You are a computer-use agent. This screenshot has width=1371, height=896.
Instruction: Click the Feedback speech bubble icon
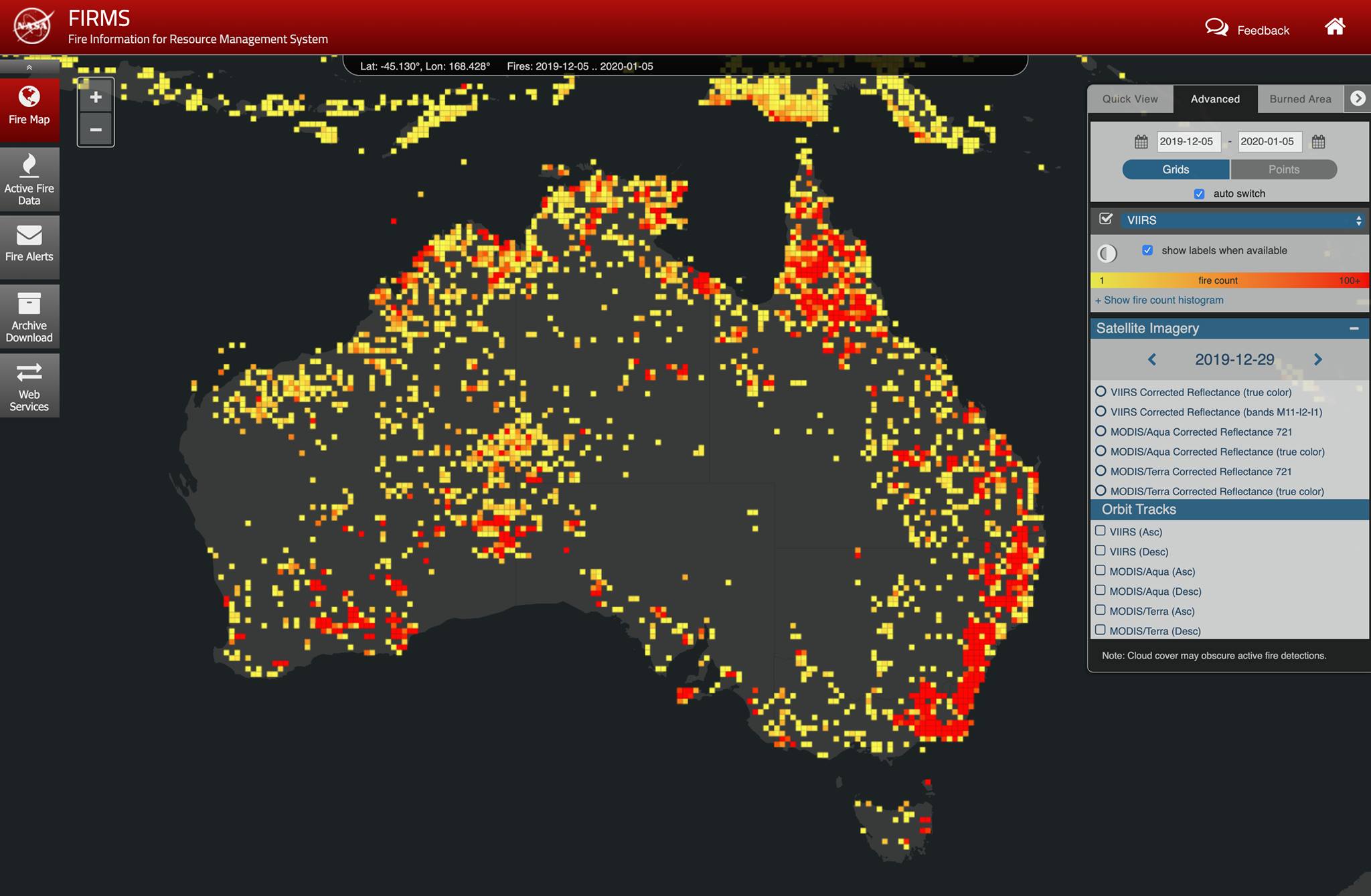1216,27
